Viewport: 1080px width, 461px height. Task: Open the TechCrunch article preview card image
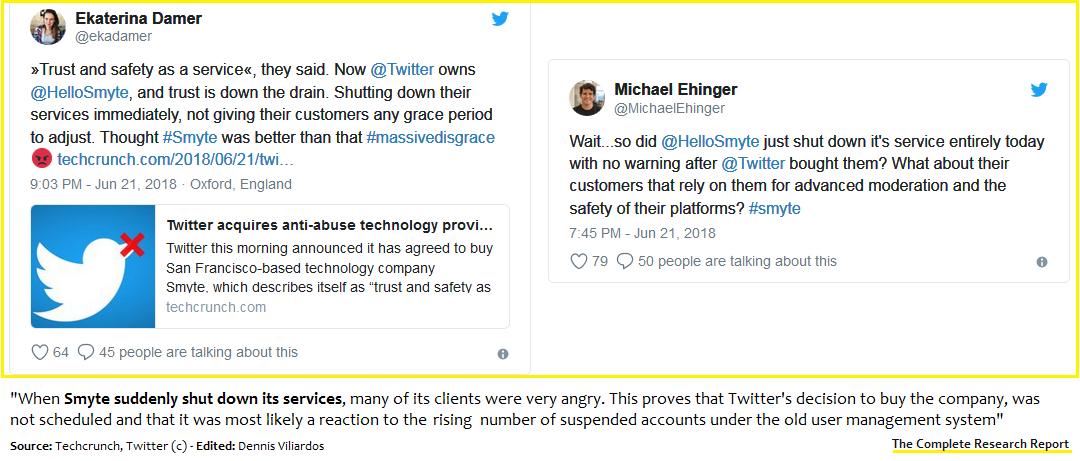click(94, 266)
